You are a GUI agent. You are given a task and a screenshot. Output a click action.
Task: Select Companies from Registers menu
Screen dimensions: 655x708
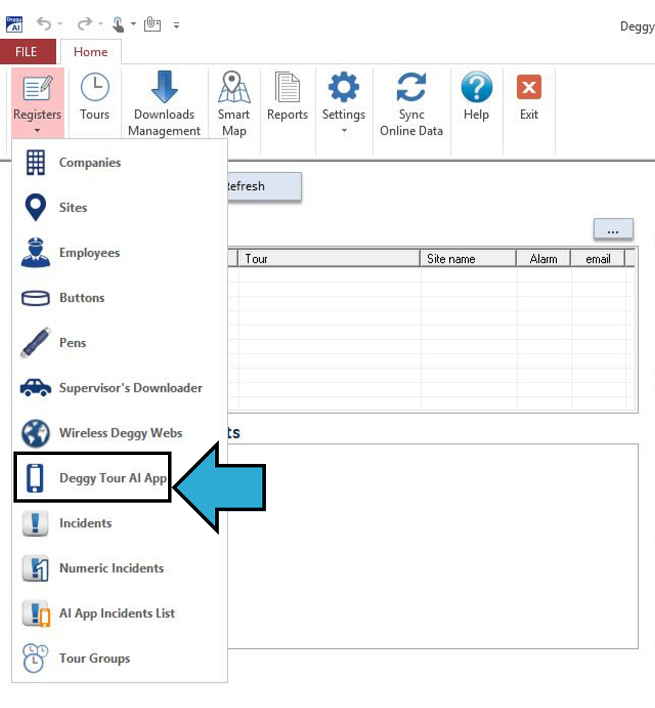pyautogui.click(x=120, y=163)
